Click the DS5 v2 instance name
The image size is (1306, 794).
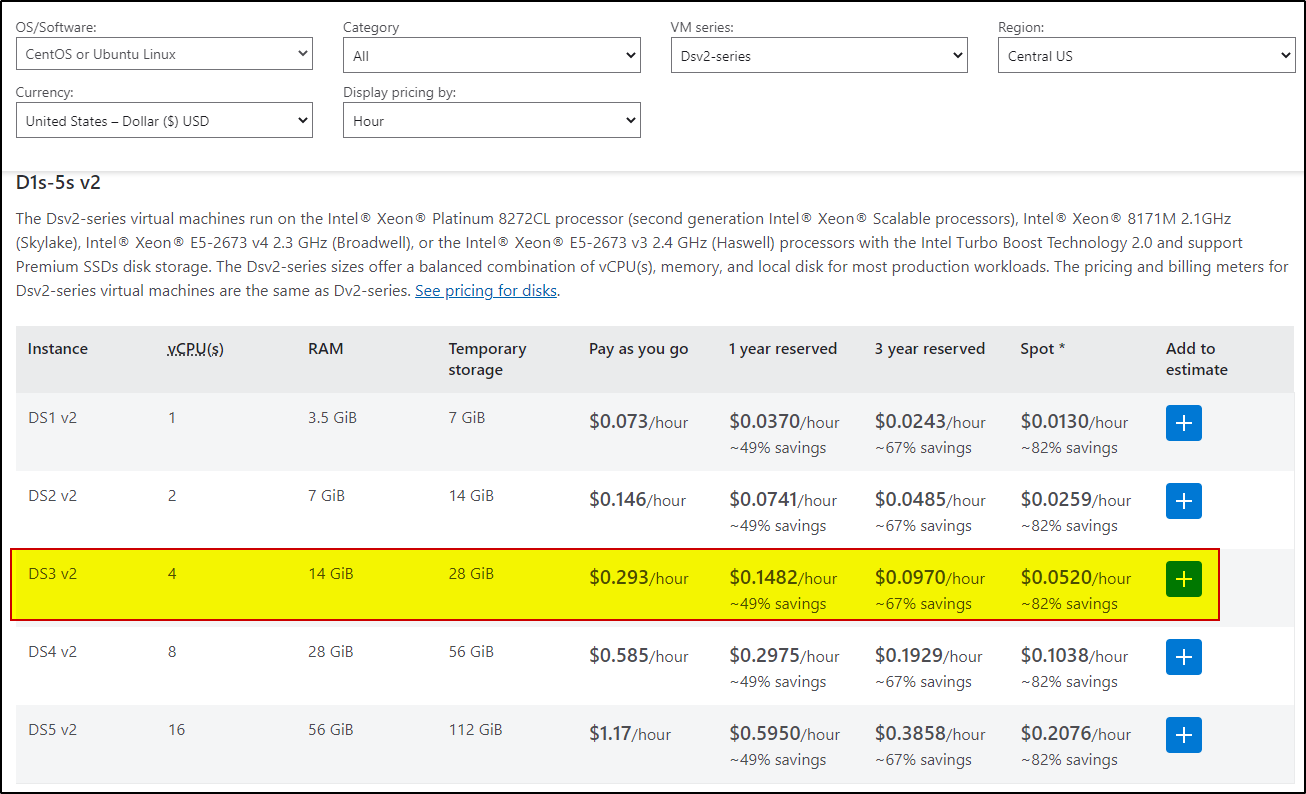tap(52, 730)
